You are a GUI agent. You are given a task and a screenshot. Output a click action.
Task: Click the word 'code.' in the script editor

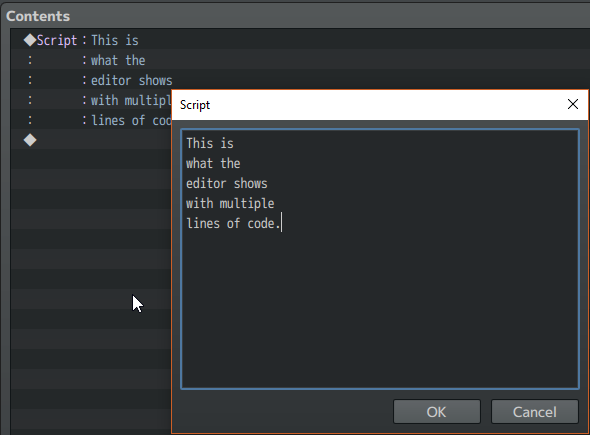coord(264,224)
